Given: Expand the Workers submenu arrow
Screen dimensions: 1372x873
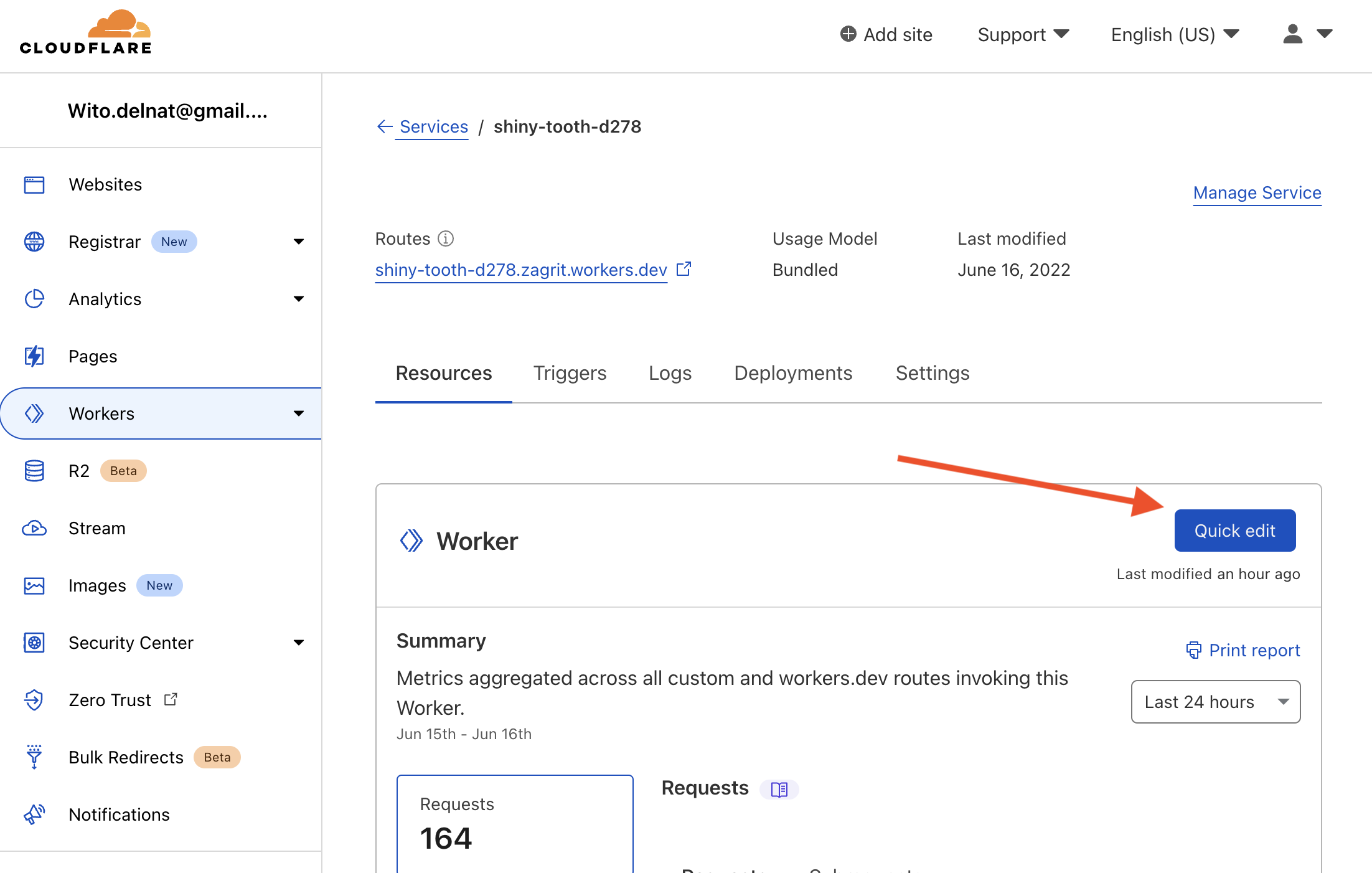Looking at the screenshot, I should pyautogui.click(x=299, y=413).
